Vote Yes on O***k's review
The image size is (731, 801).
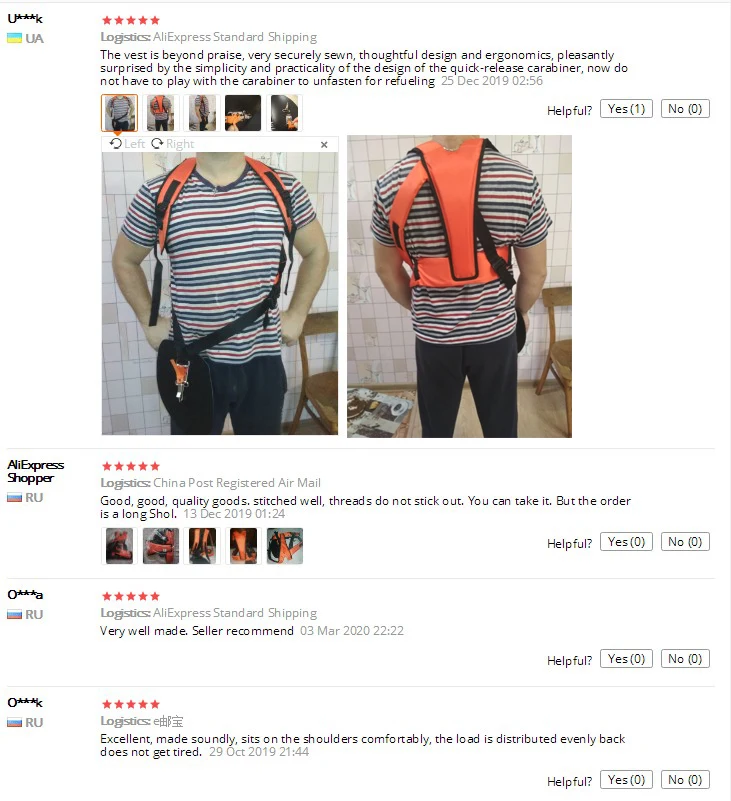626,780
